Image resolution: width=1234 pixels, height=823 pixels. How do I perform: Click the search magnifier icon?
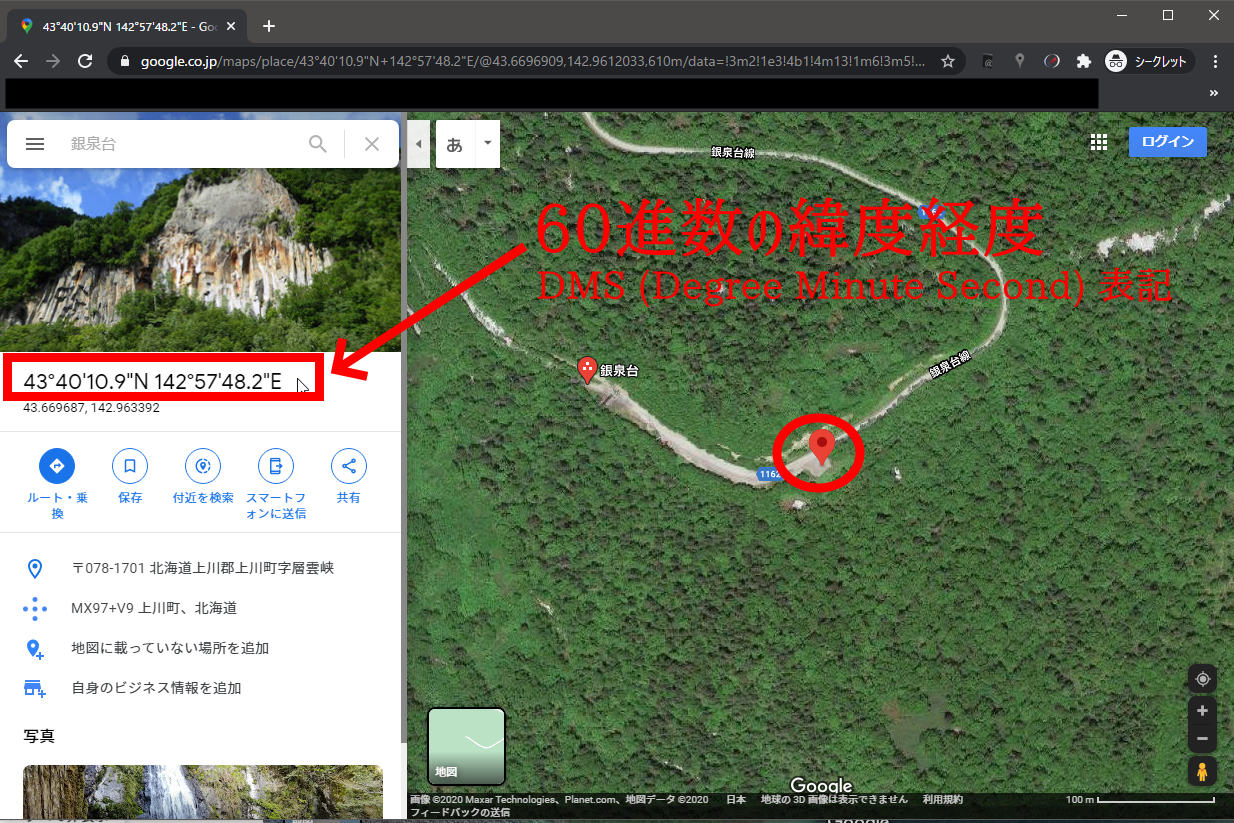click(x=318, y=144)
